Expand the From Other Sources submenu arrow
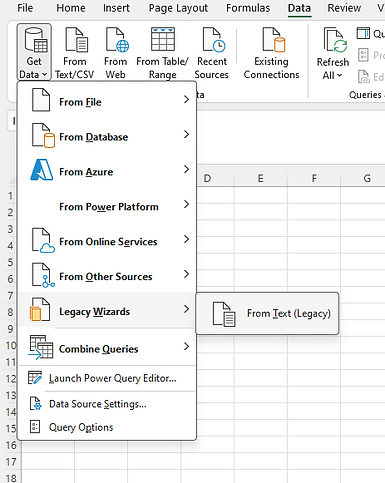This screenshot has height=483, width=385. pos(186,274)
